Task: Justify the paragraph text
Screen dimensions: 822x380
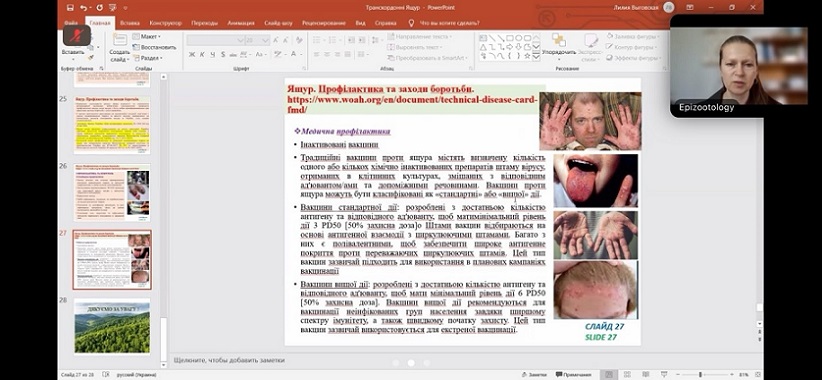Action: click(x=348, y=55)
